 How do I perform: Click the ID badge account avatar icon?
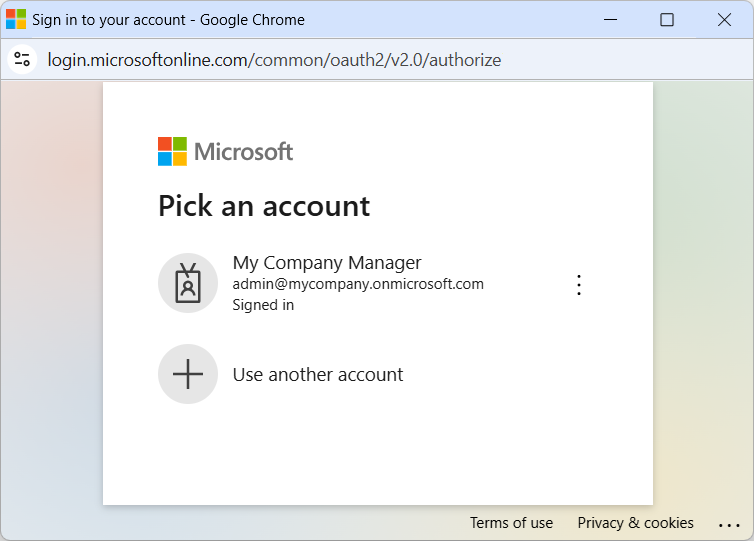(188, 283)
